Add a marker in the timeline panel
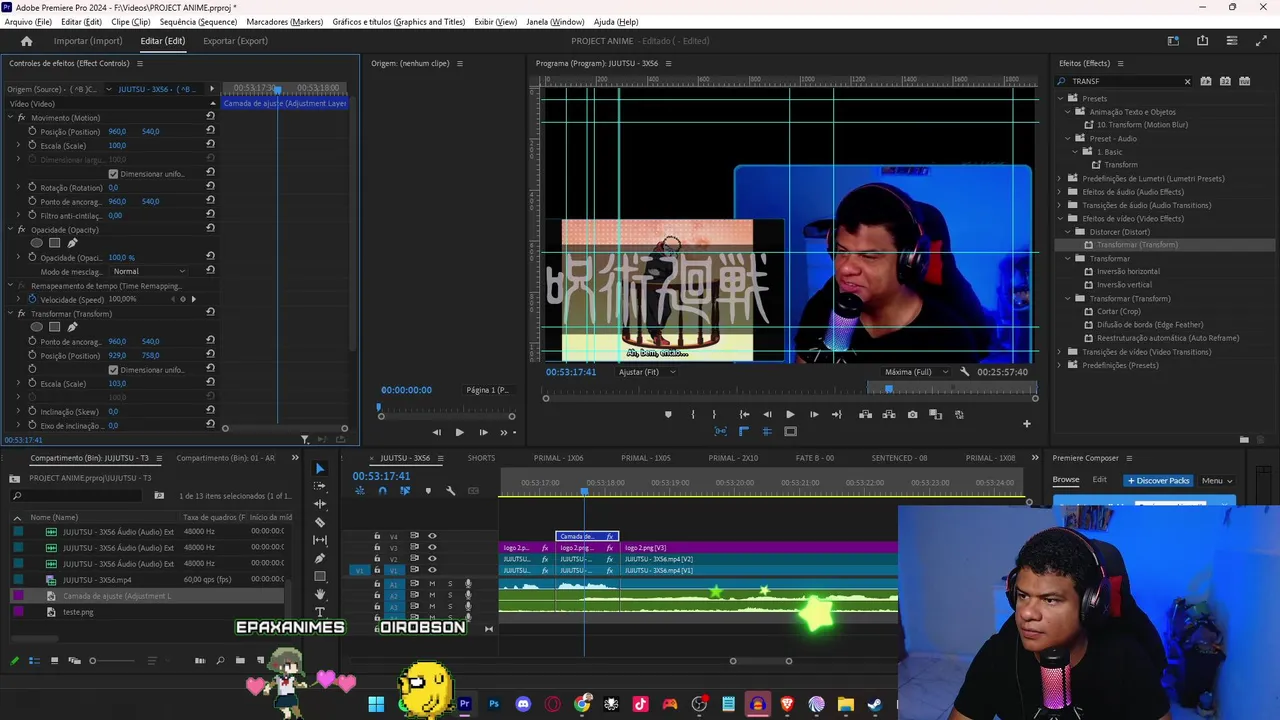The height and width of the screenshot is (720, 1280). click(x=428, y=491)
